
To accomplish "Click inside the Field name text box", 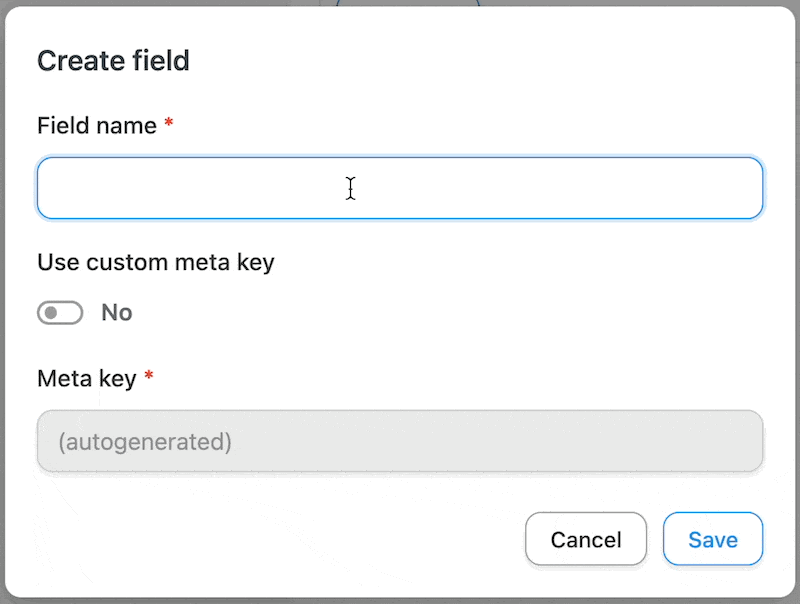I will coord(399,188).
